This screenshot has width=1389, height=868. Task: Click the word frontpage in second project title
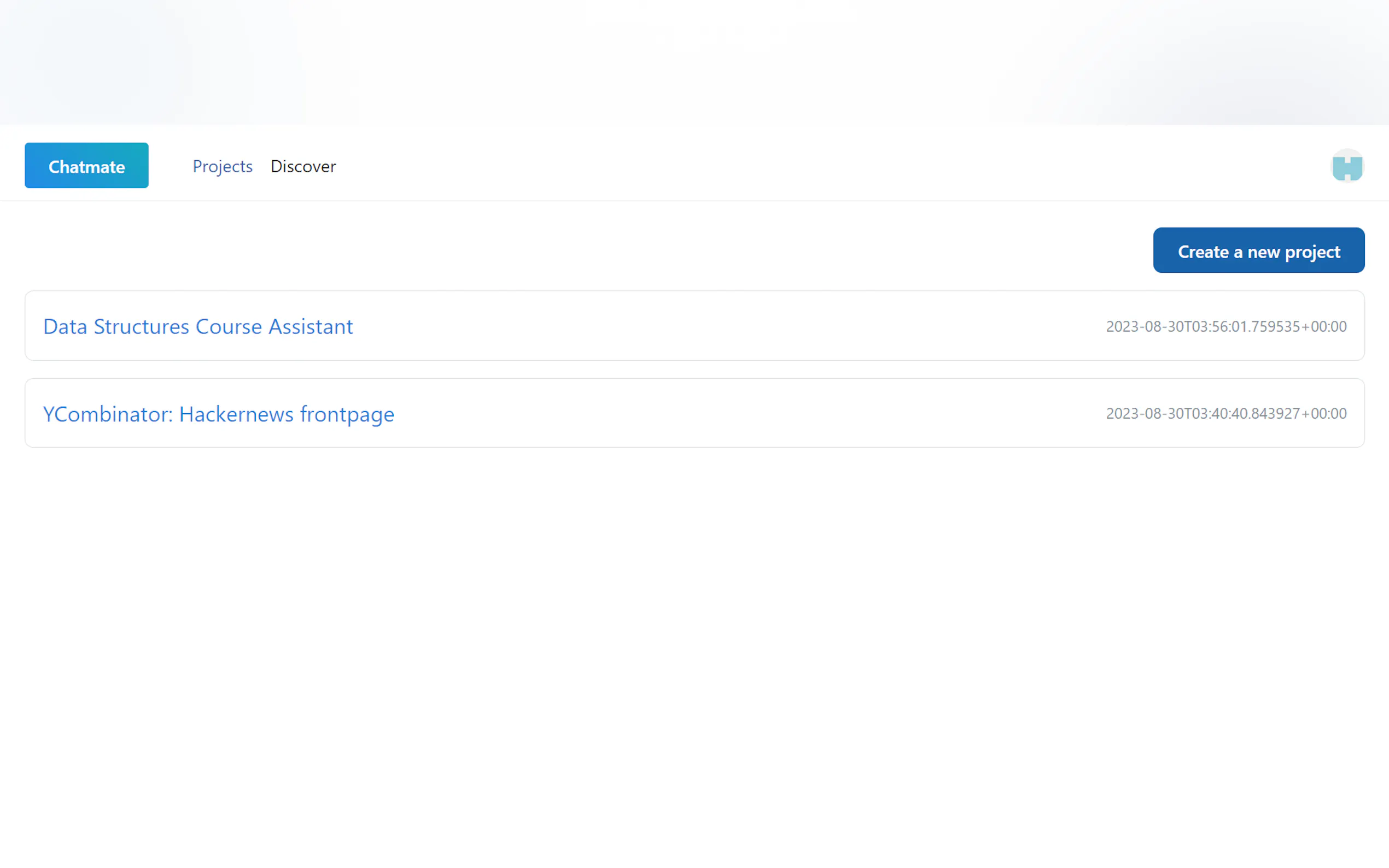(347, 414)
